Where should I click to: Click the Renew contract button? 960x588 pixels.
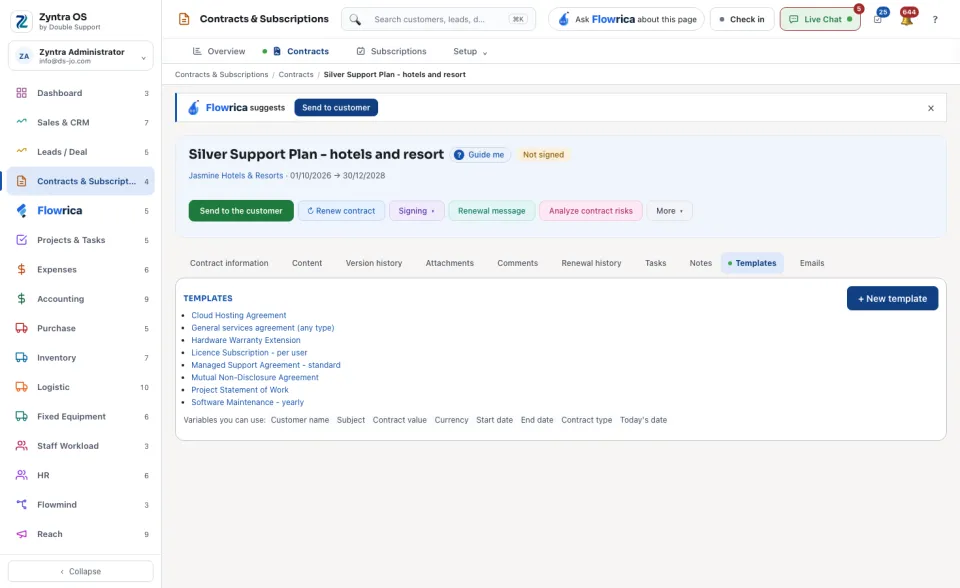341,211
